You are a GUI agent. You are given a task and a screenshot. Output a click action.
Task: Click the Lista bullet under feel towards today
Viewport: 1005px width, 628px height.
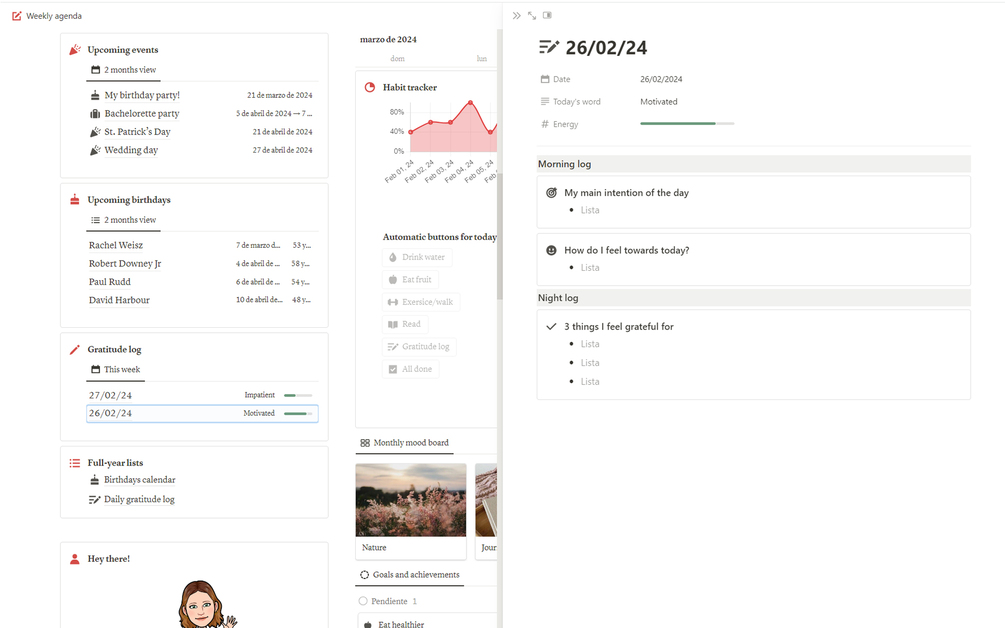[590, 268]
